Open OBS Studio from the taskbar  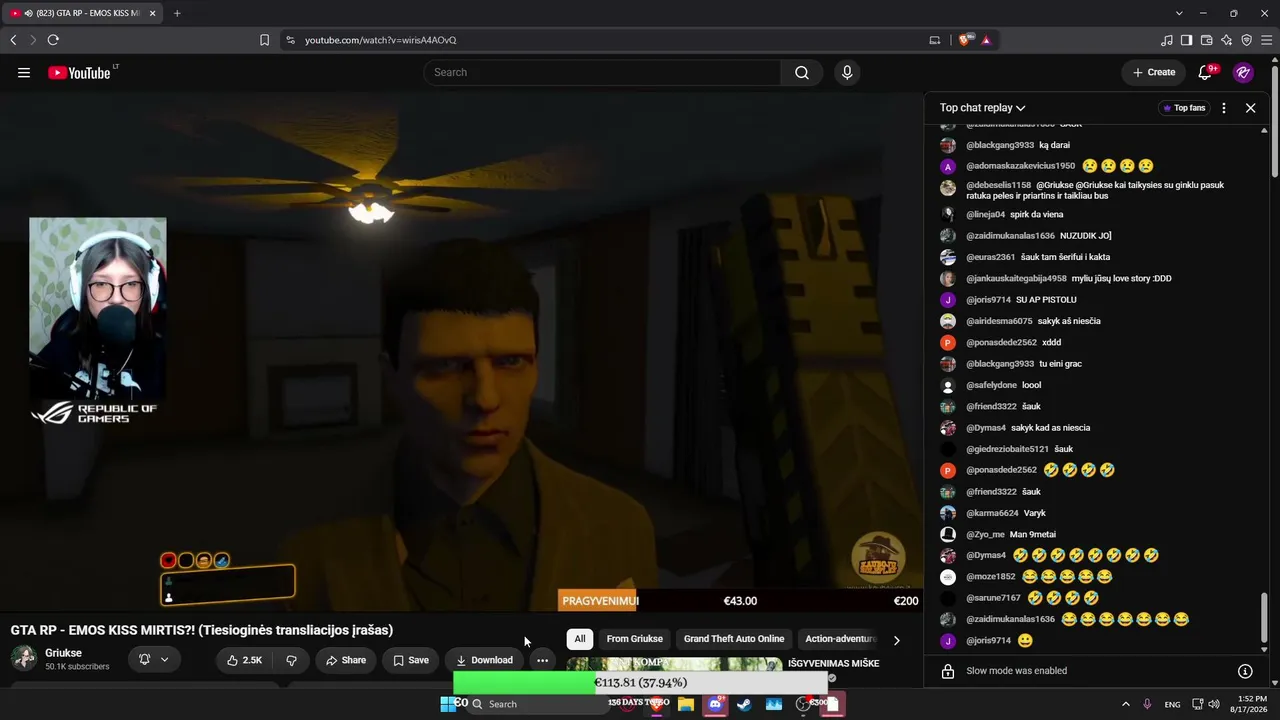803,704
